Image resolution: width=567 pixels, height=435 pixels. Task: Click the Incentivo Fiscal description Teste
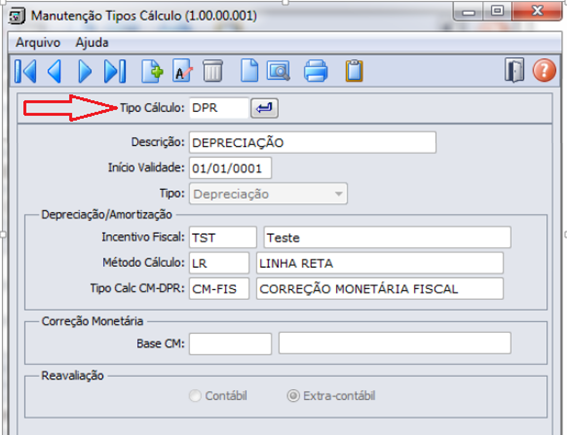[x=387, y=238]
